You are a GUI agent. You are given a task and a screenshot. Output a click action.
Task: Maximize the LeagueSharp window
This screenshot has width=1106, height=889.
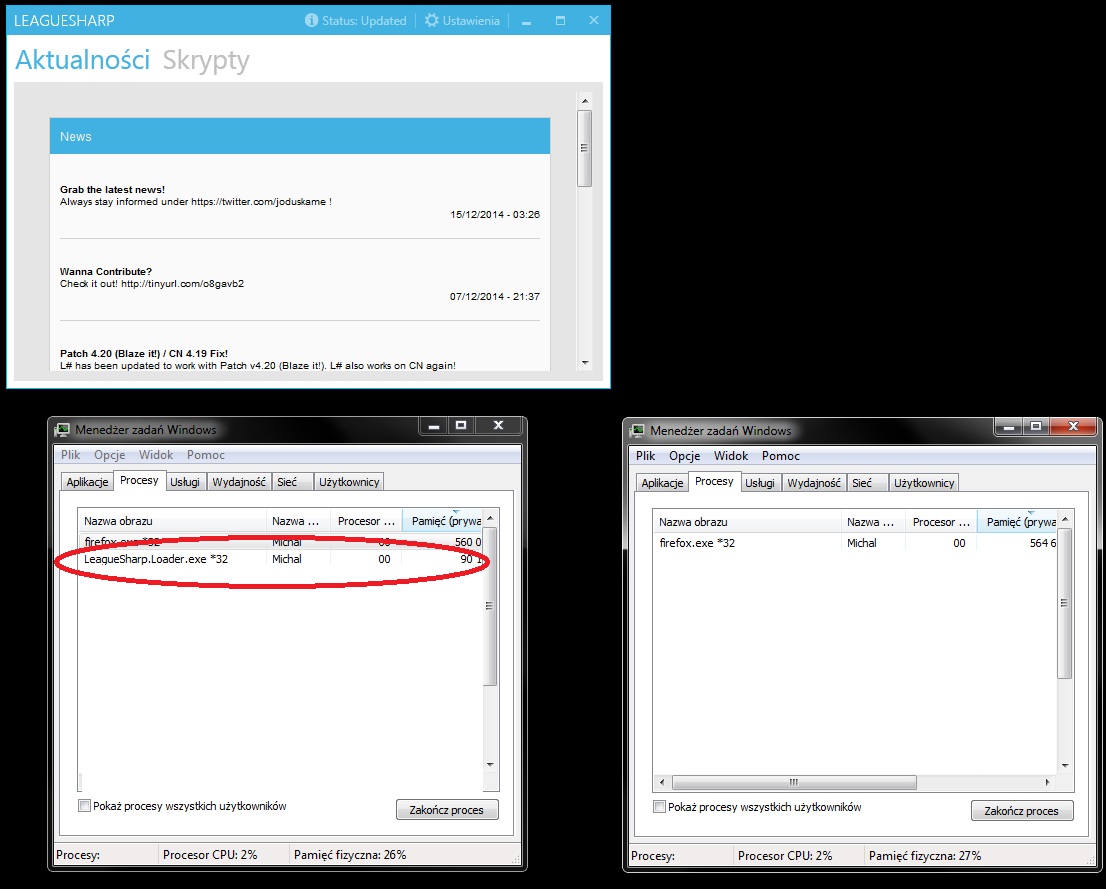click(x=560, y=20)
